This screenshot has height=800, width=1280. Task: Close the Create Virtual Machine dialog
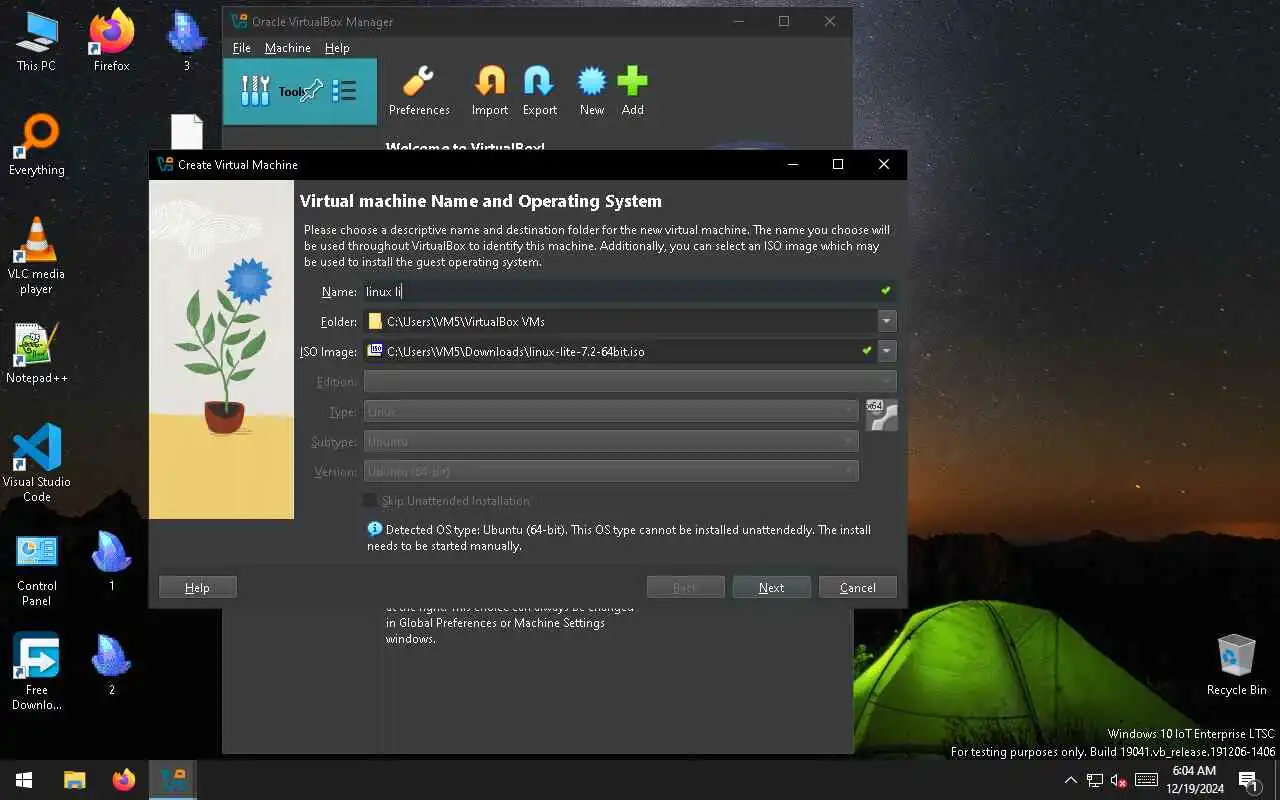pyautogui.click(x=883, y=164)
